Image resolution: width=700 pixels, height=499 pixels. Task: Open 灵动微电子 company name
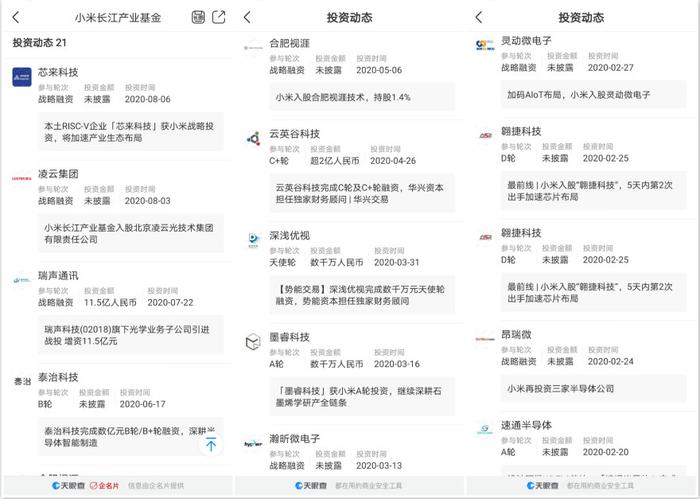click(x=526, y=41)
